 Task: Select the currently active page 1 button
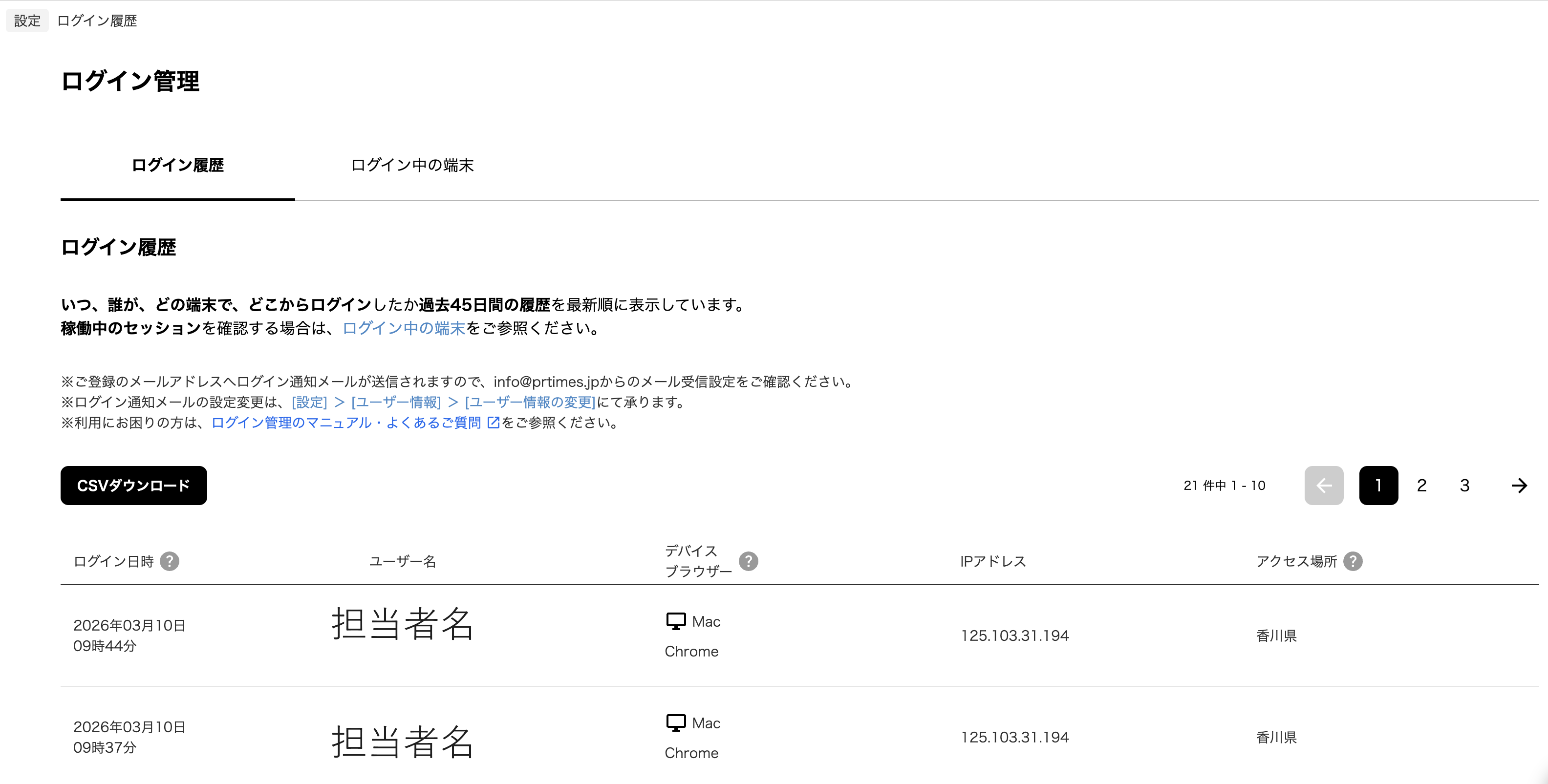coord(1378,486)
